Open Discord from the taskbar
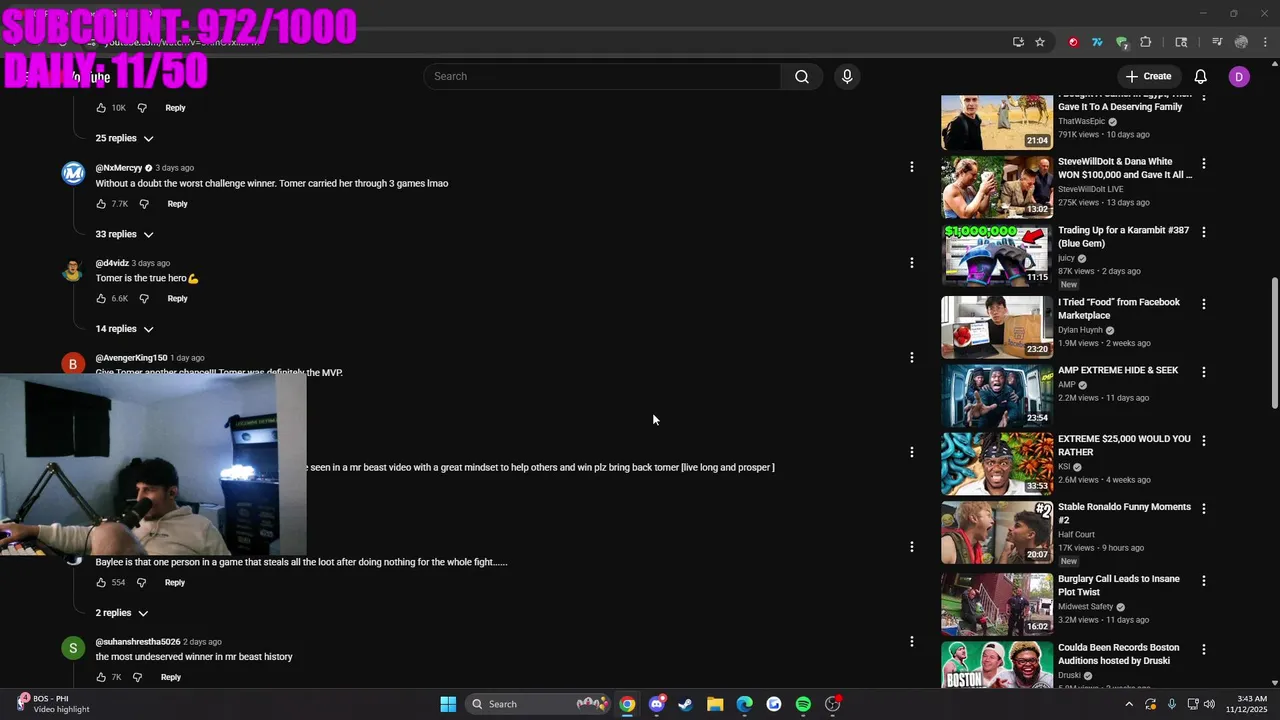 tap(656, 704)
